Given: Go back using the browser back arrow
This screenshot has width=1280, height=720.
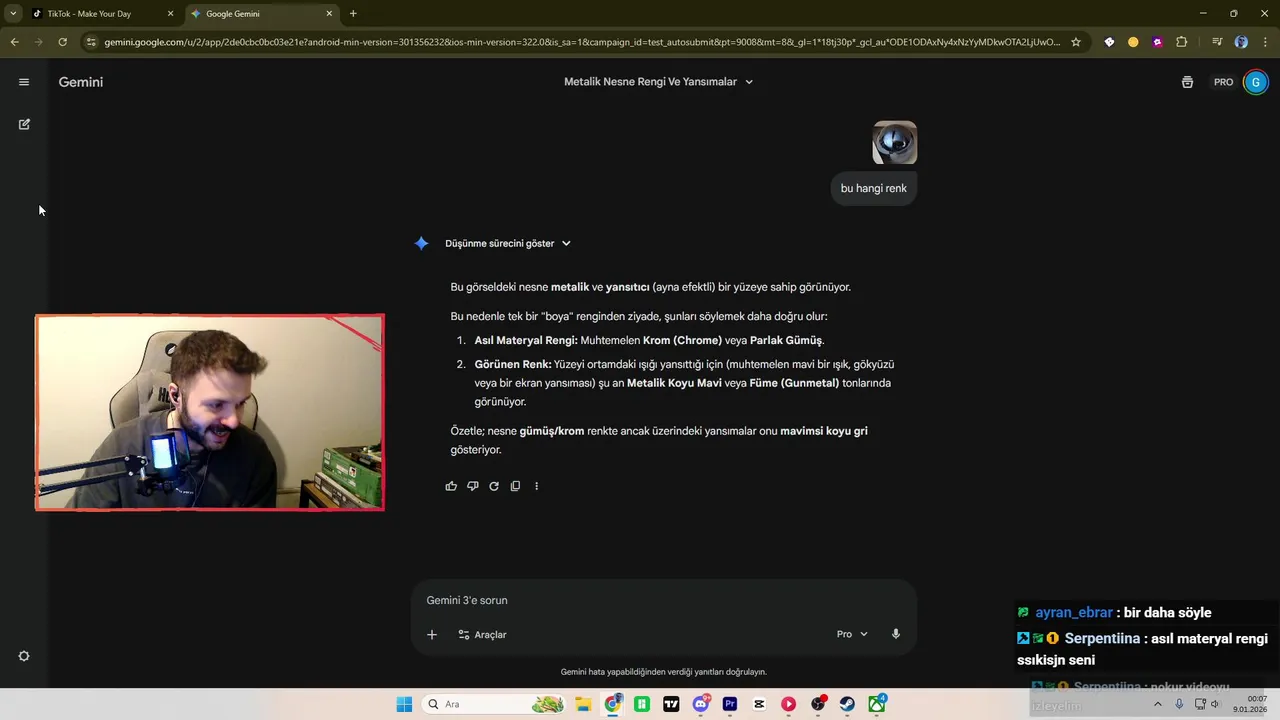Looking at the screenshot, I should click(x=14, y=42).
